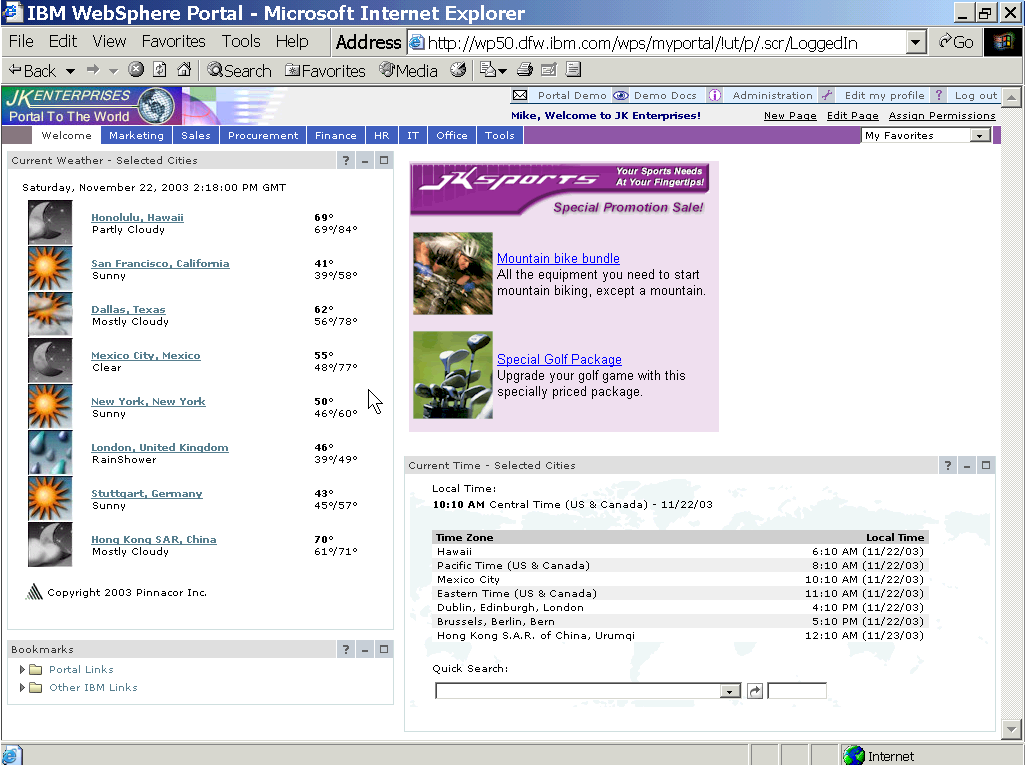
Task: Click the New Page link
Action: [790, 116]
